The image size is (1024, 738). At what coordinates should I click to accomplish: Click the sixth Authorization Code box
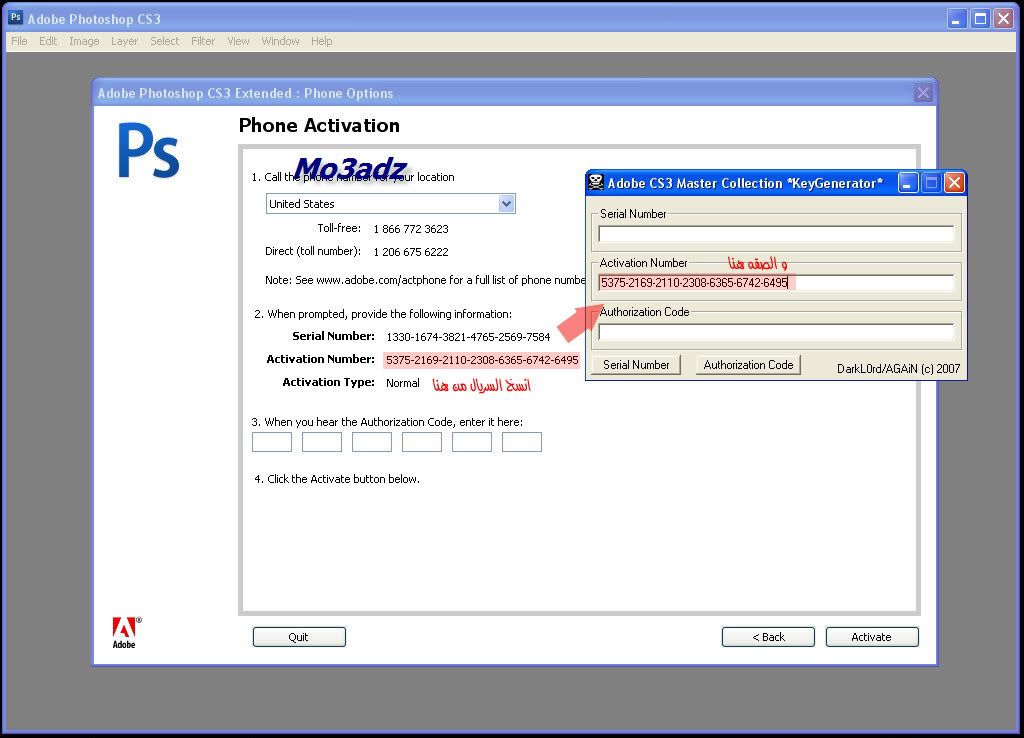[522, 442]
